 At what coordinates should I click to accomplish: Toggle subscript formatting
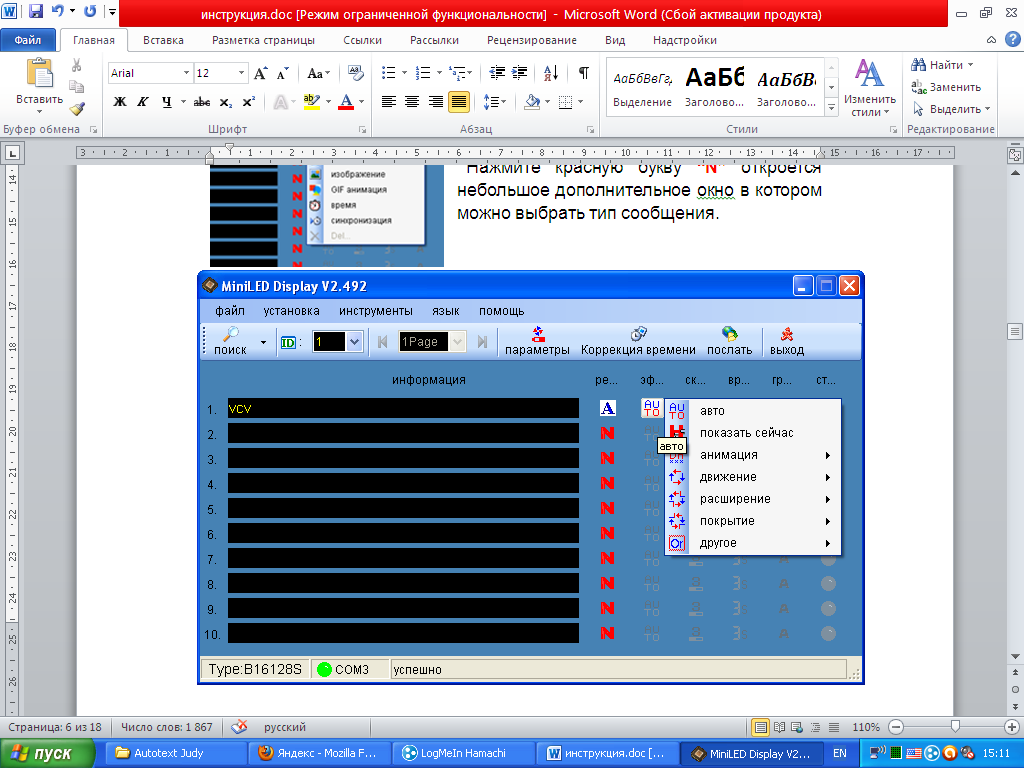click(225, 101)
